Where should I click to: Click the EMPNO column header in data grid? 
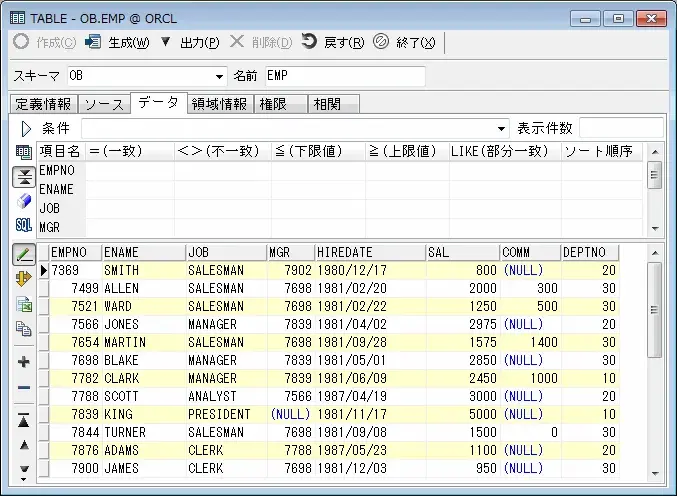(x=75, y=252)
